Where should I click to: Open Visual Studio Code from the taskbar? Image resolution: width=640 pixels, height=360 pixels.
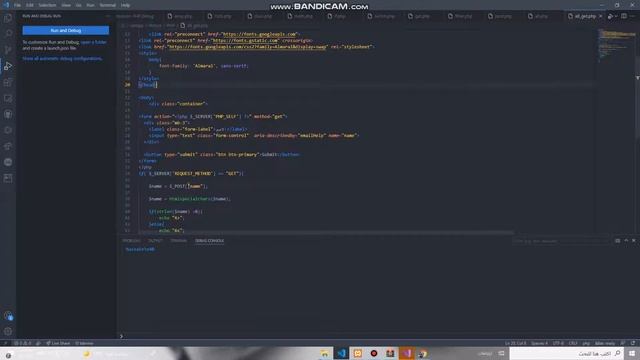point(341,353)
